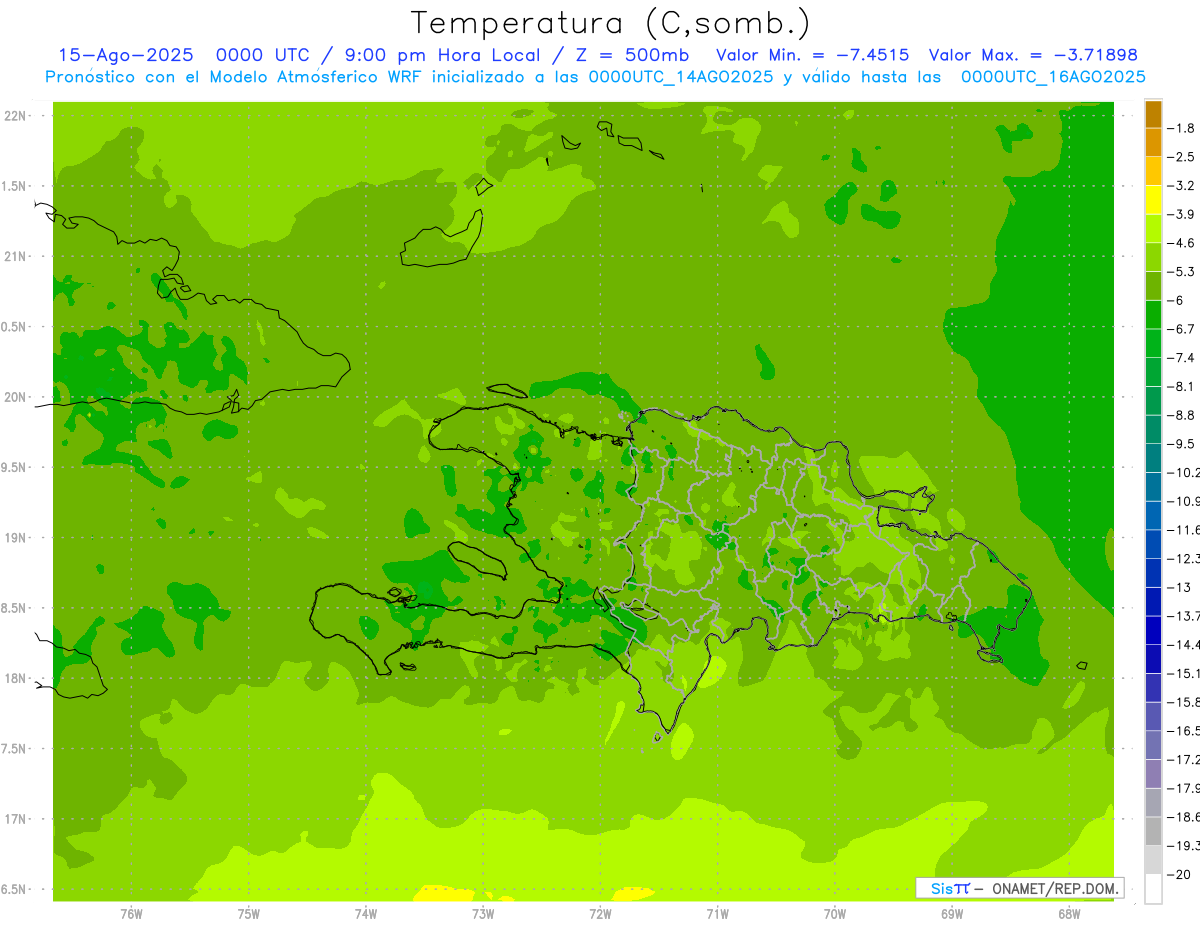This screenshot has width=1200, height=927.
Task: Click the green swatch between -6 and -6.7
Action: pos(1153,315)
